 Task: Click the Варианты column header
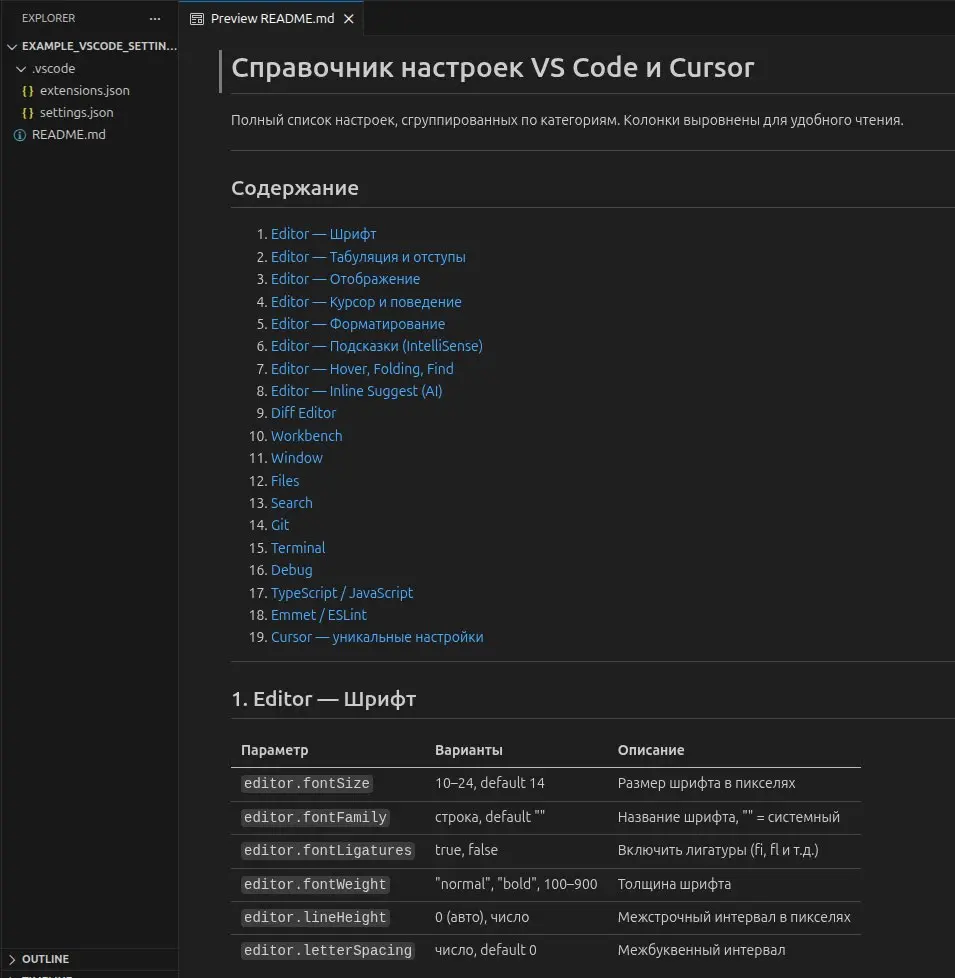click(x=468, y=750)
